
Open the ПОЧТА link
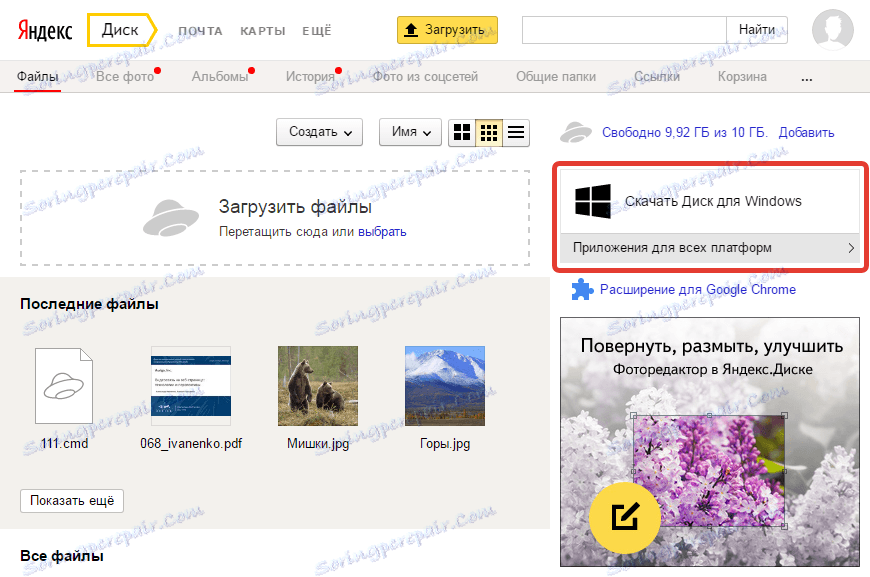200,31
